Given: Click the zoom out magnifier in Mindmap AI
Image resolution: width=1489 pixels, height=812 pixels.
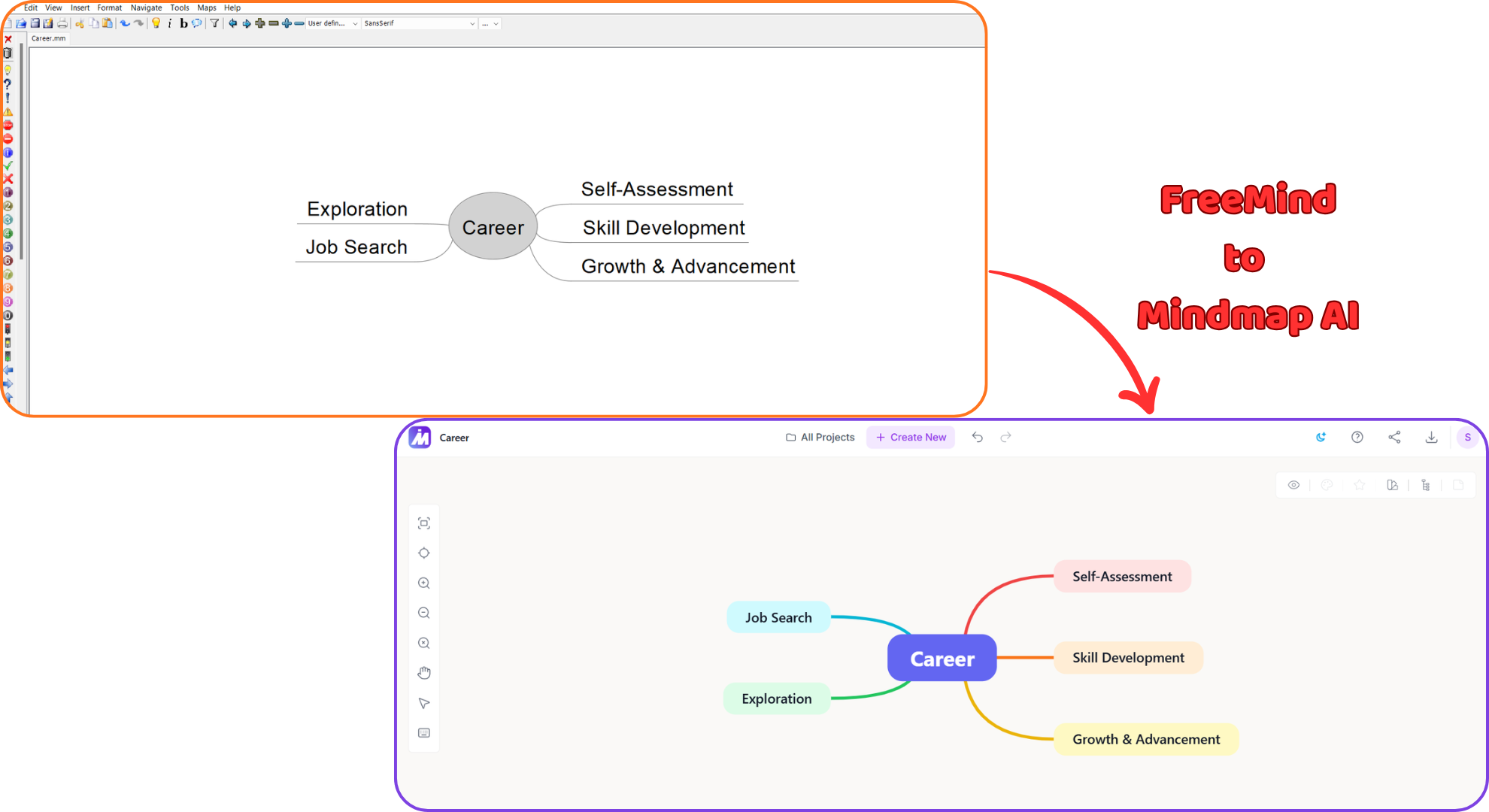Looking at the screenshot, I should tap(424, 614).
